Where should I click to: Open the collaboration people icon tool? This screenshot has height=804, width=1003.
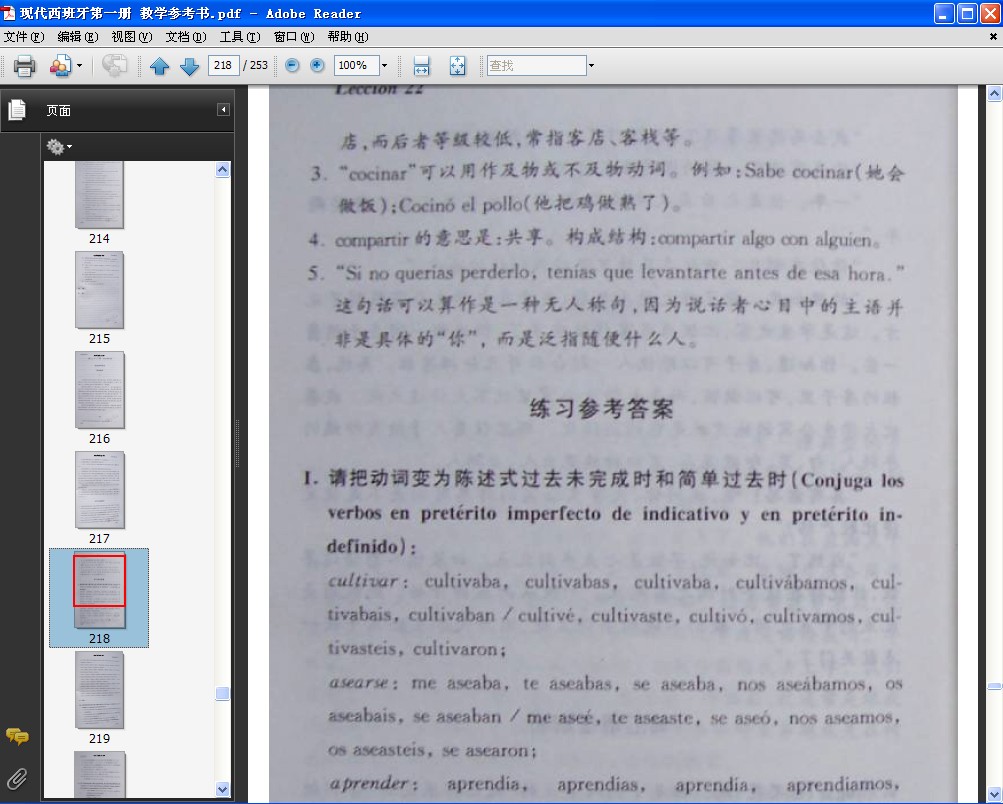coord(61,65)
